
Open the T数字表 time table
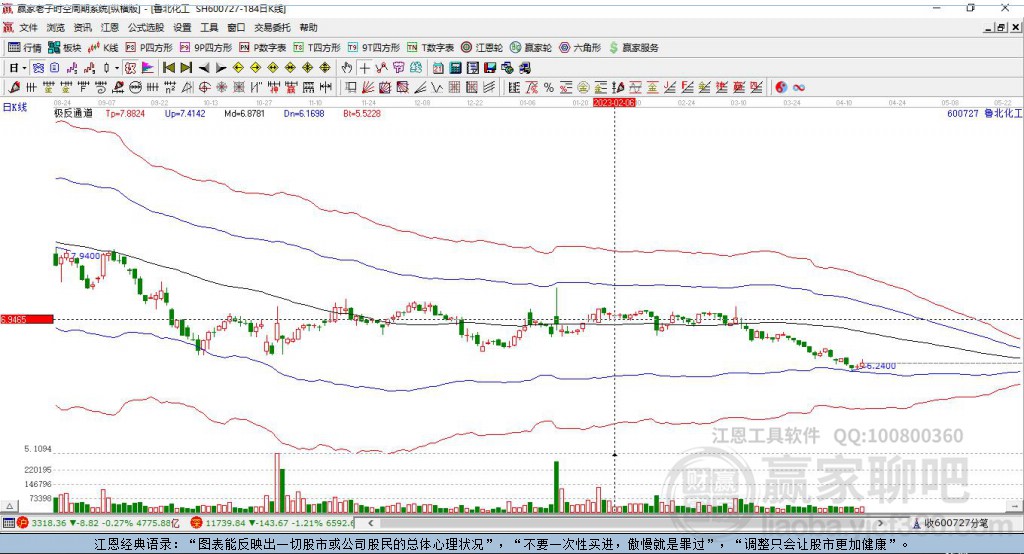pos(430,48)
